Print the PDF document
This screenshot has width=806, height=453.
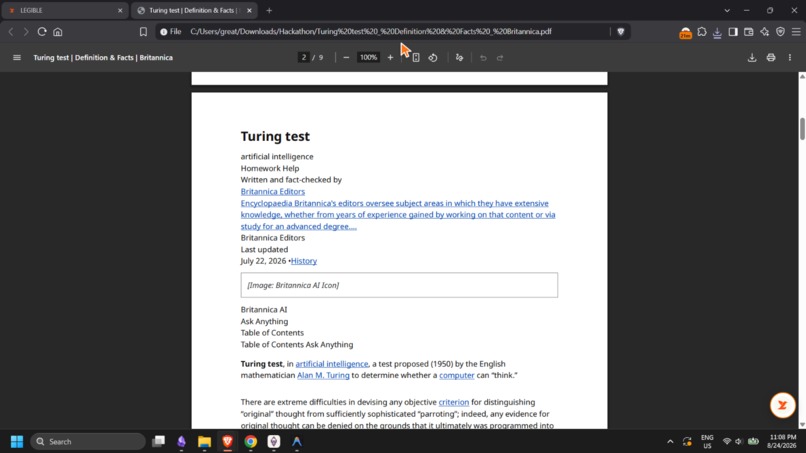point(771,58)
